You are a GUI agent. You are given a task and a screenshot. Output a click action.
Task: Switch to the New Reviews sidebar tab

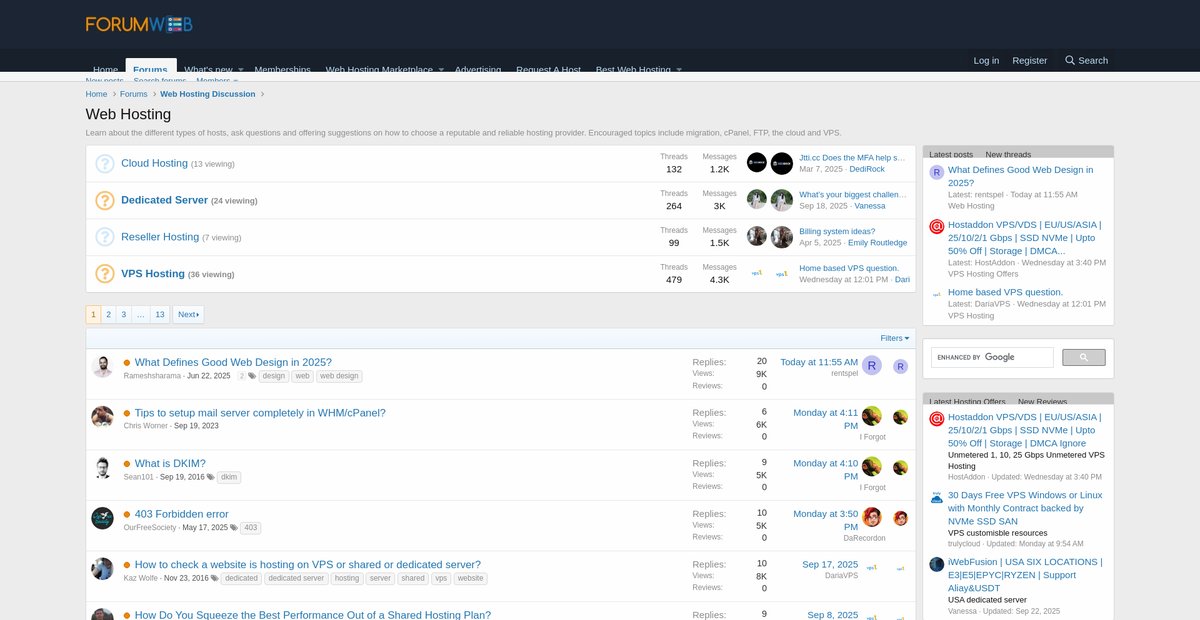click(1042, 401)
